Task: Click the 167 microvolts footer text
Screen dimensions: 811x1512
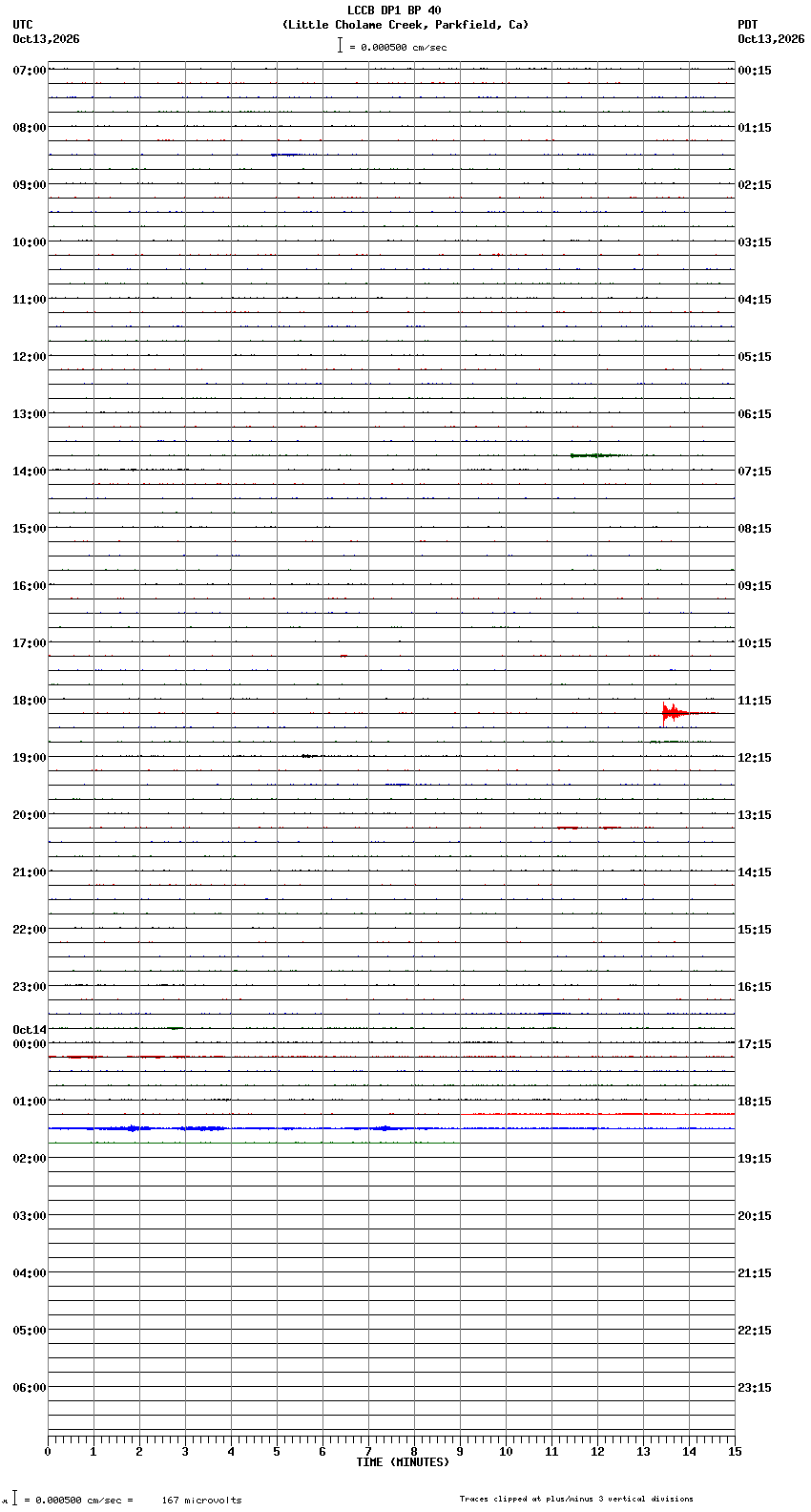Action: 201,1501
